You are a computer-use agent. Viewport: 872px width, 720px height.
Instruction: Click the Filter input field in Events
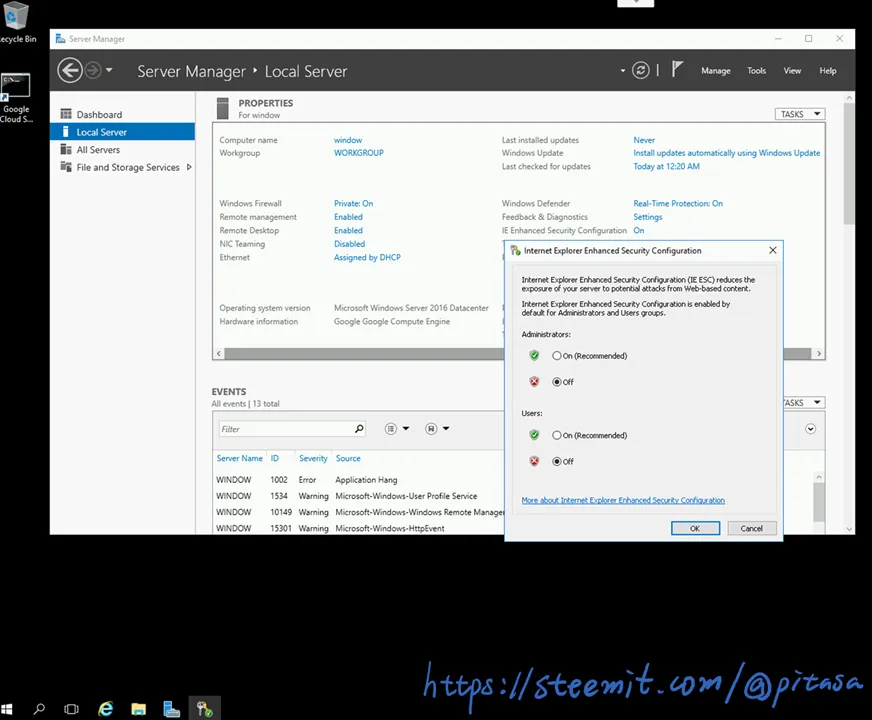coord(286,429)
